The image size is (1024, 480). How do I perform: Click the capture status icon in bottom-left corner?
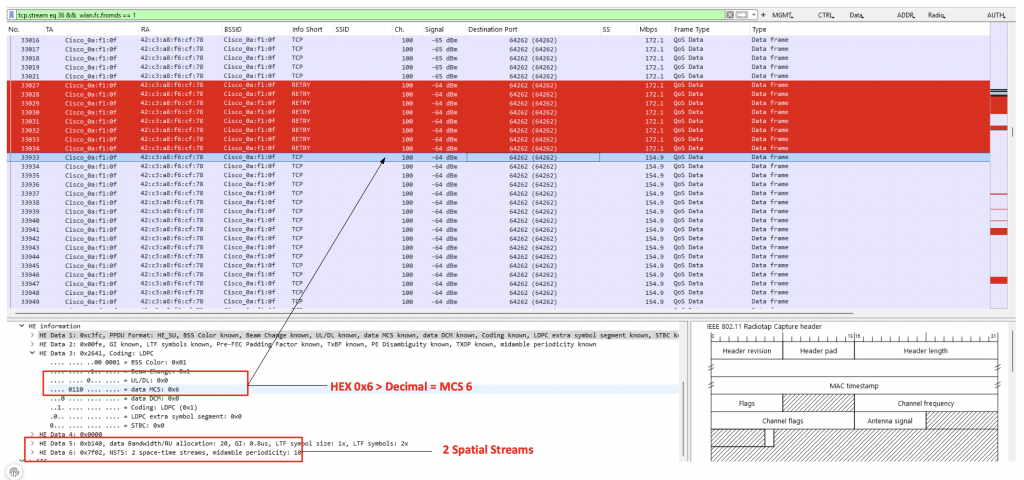pos(13,471)
